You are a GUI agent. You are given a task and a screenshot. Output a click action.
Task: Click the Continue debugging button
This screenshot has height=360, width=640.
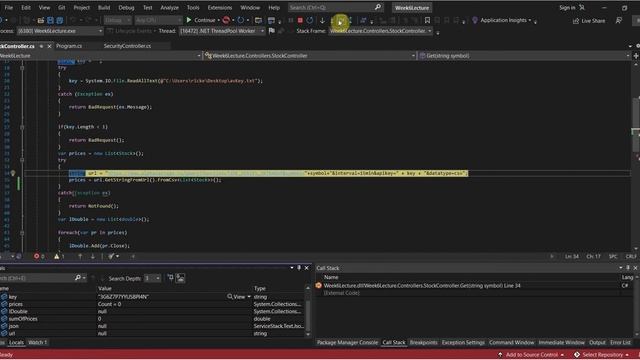tap(200, 20)
